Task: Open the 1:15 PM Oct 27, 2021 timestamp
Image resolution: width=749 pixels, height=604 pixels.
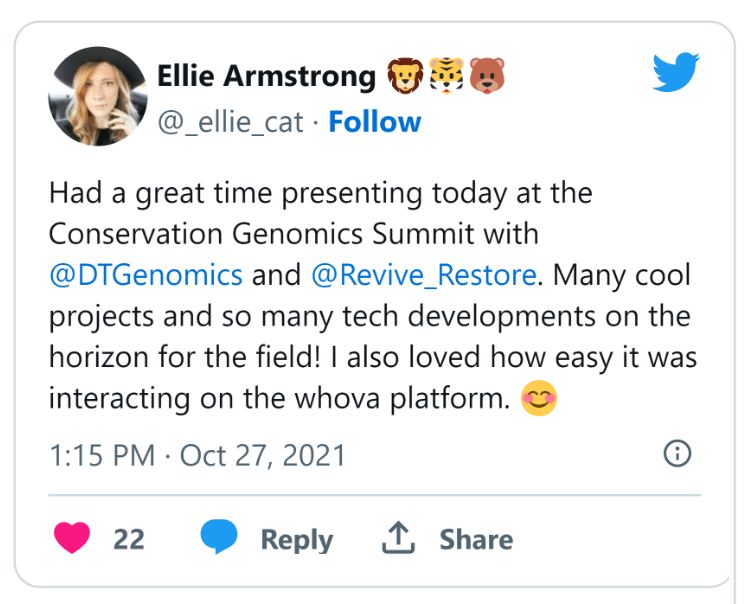Action: [197, 455]
